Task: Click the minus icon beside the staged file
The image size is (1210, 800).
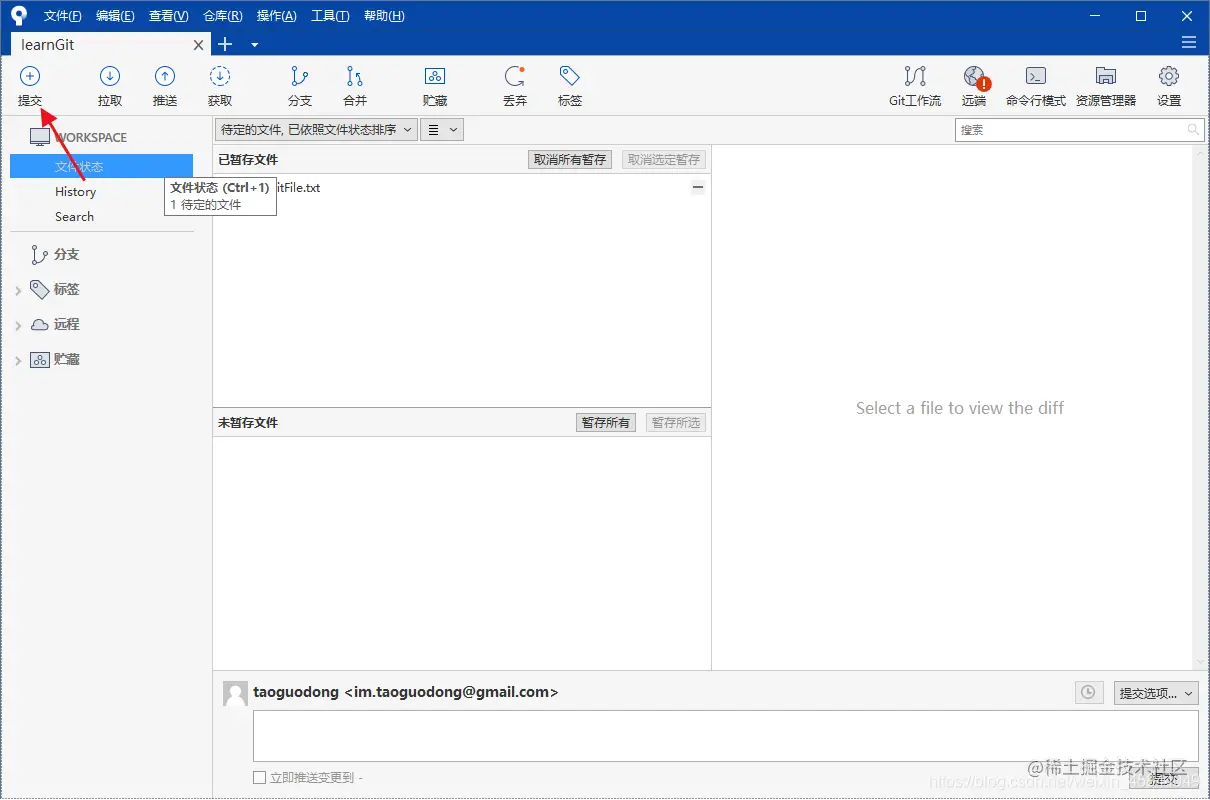Action: 698,187
